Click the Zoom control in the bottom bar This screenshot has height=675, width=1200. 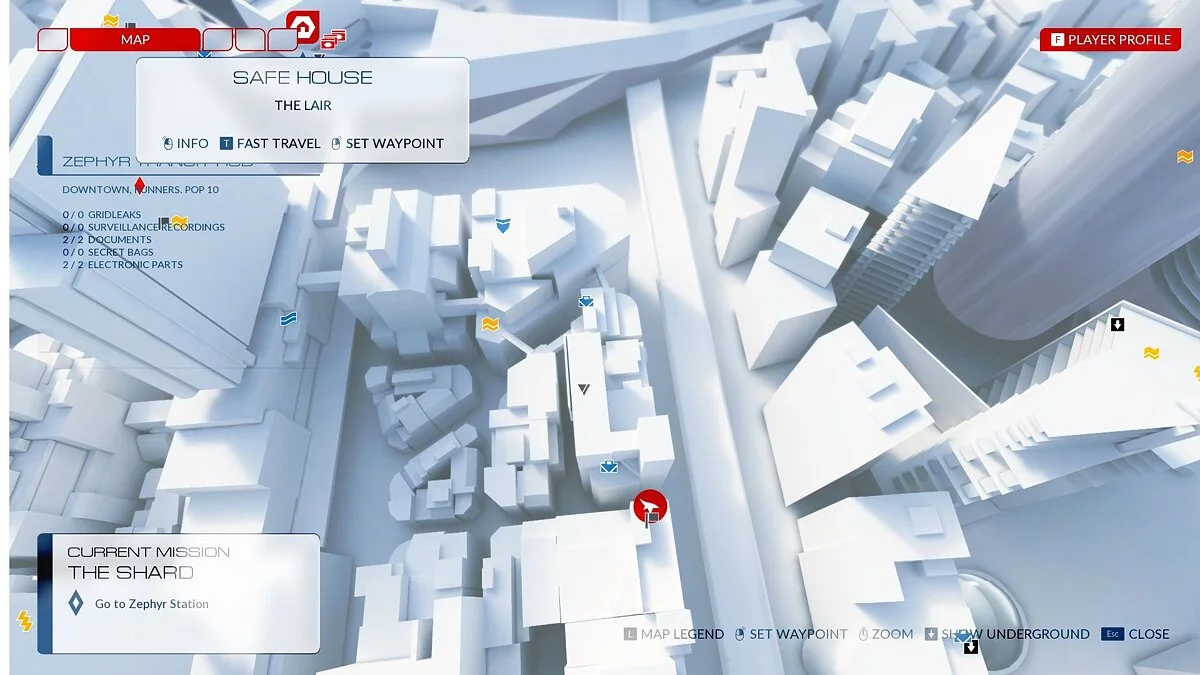pos(885,634)
